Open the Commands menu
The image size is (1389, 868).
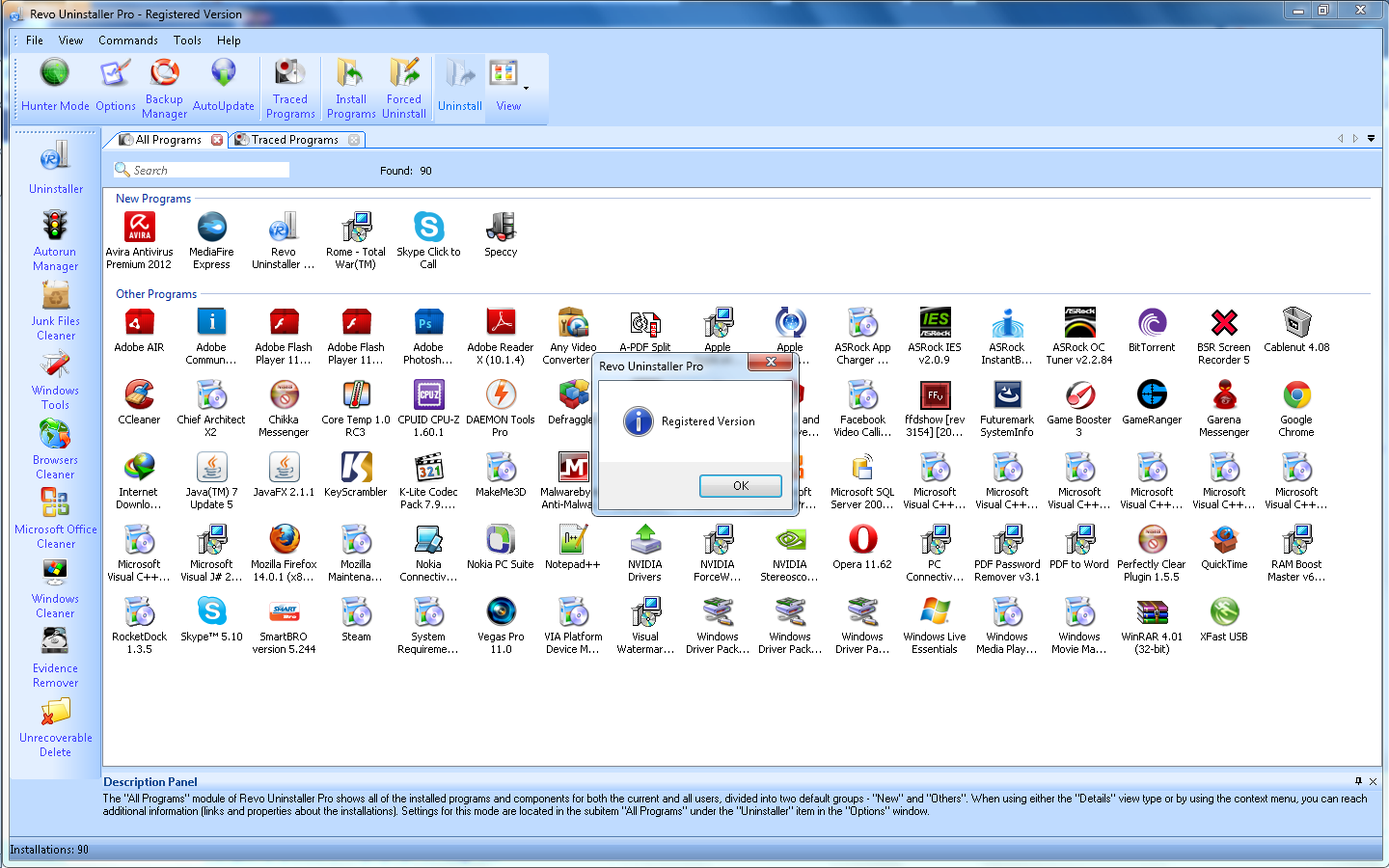pyautogui.click(x=128, y=41)
